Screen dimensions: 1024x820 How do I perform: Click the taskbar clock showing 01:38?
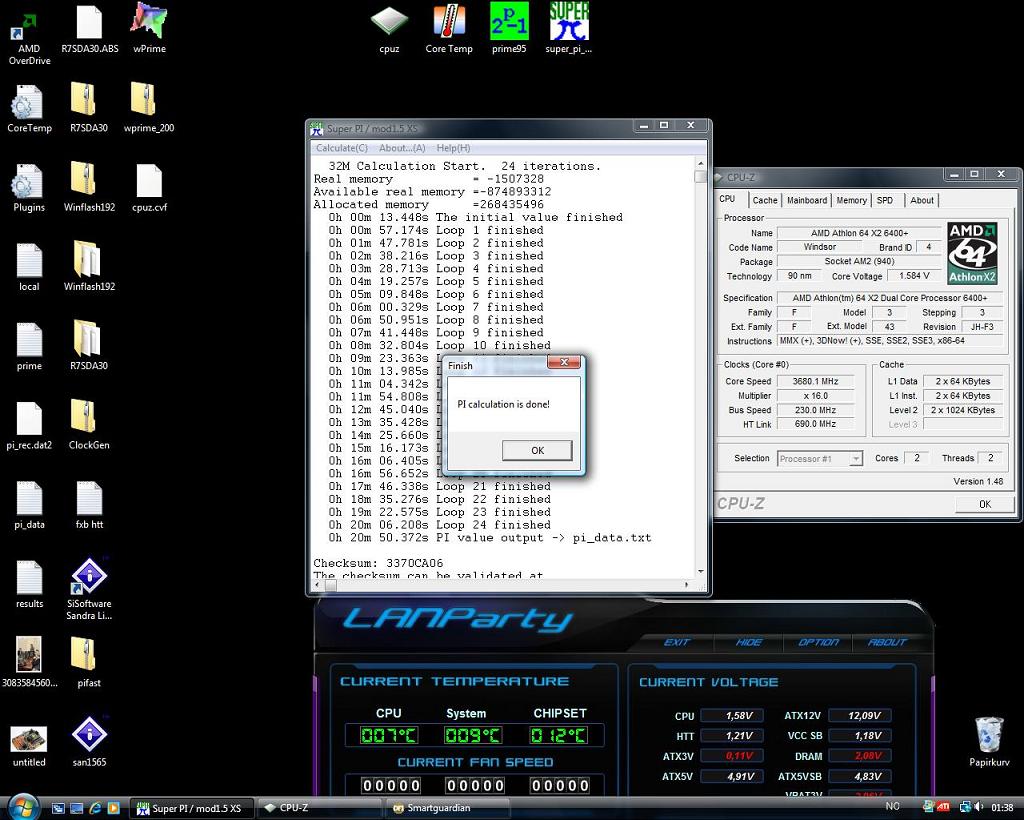(x=1002, y=808)
